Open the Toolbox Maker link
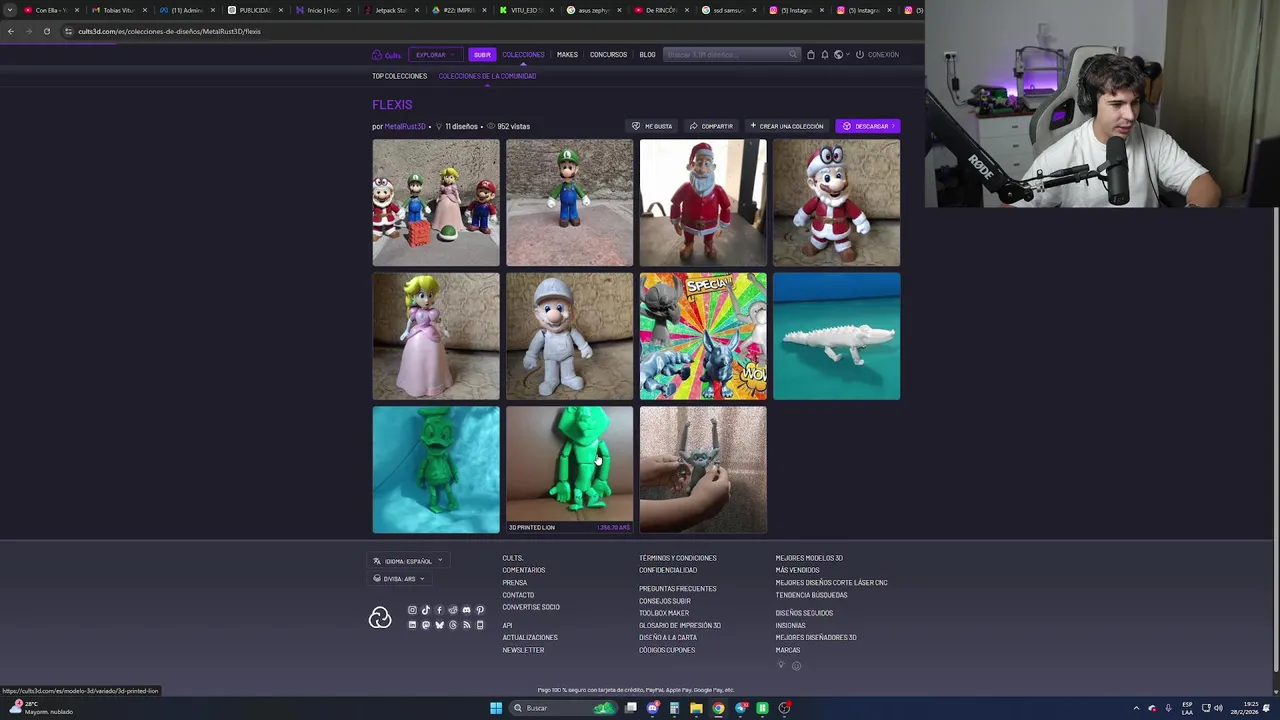The width and height of the screenshot is (1280, 720). 664,613
